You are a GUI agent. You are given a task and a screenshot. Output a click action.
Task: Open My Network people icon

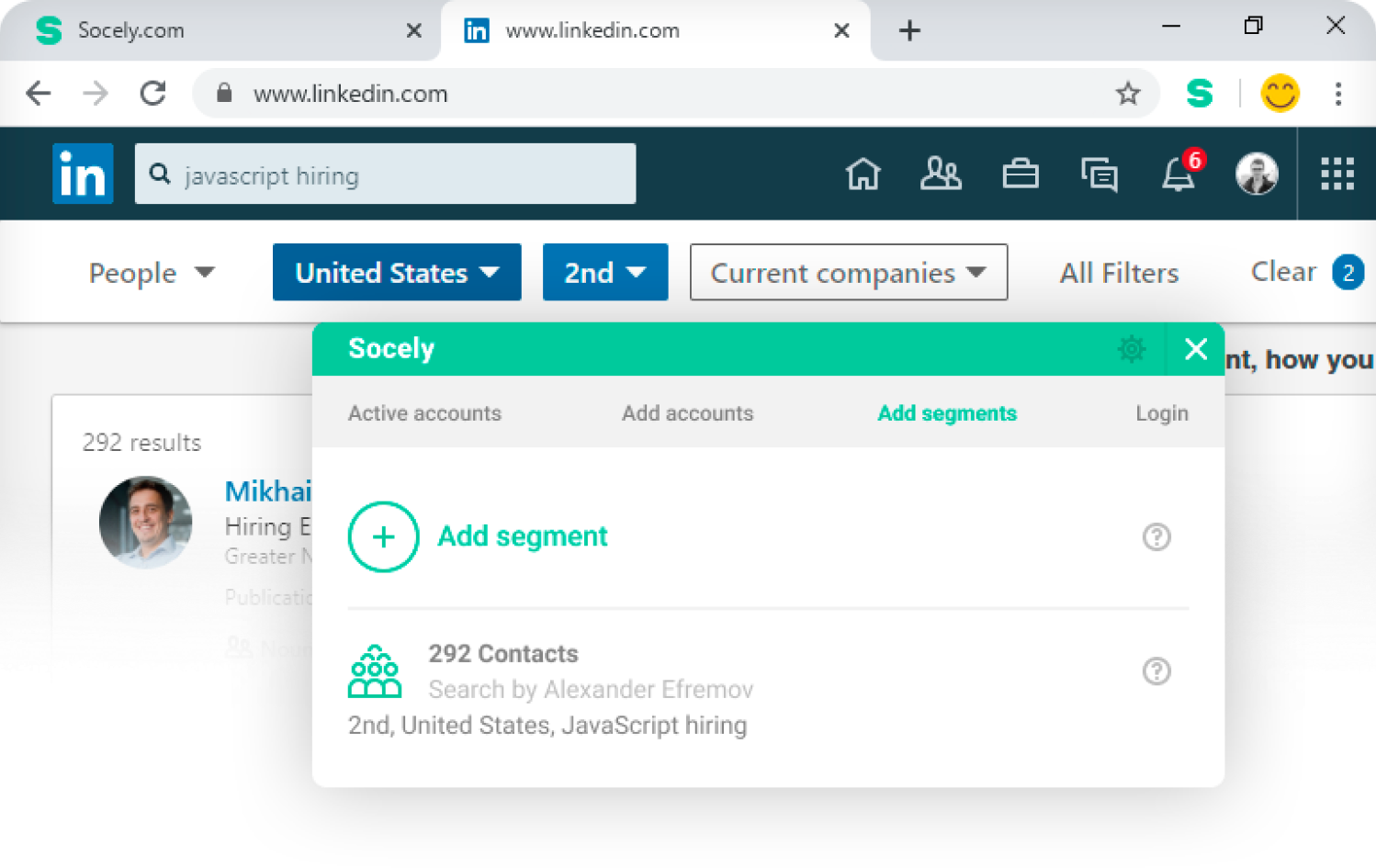point(941,173)
